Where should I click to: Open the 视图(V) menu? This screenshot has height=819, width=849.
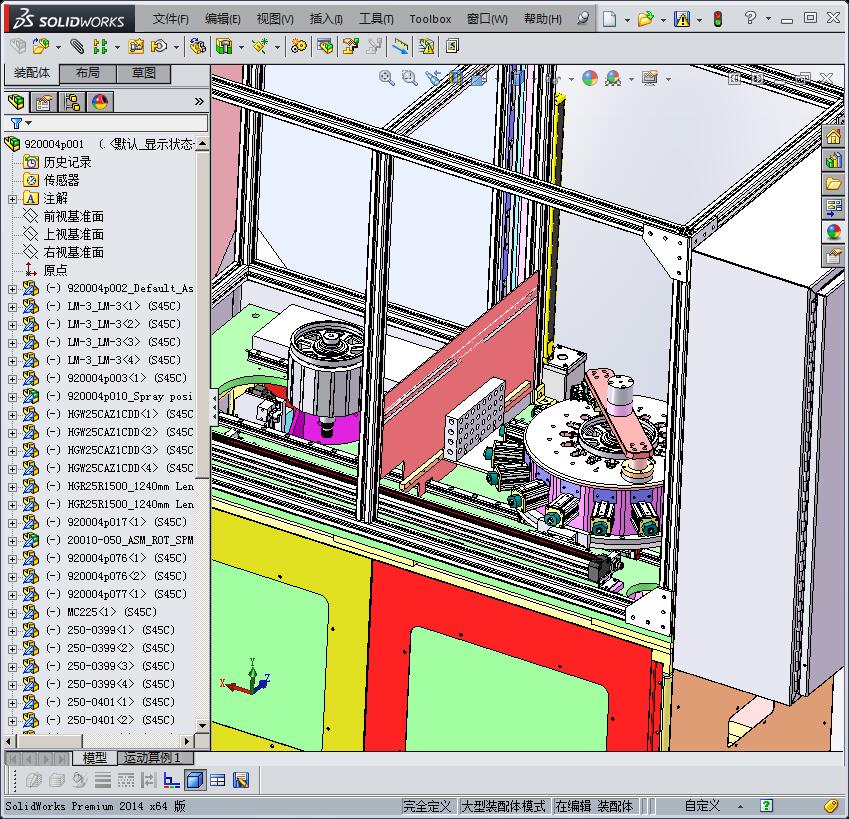tap(275, 19)
